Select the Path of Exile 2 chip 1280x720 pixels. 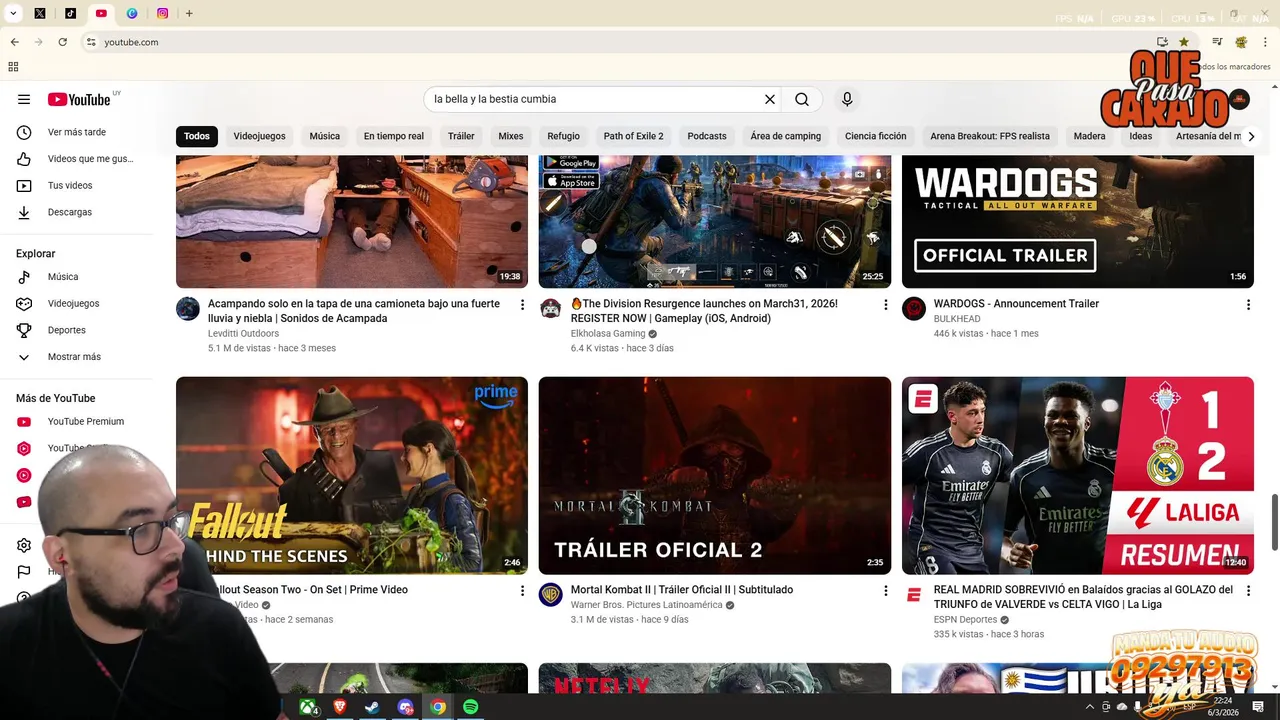pos(633,136)
